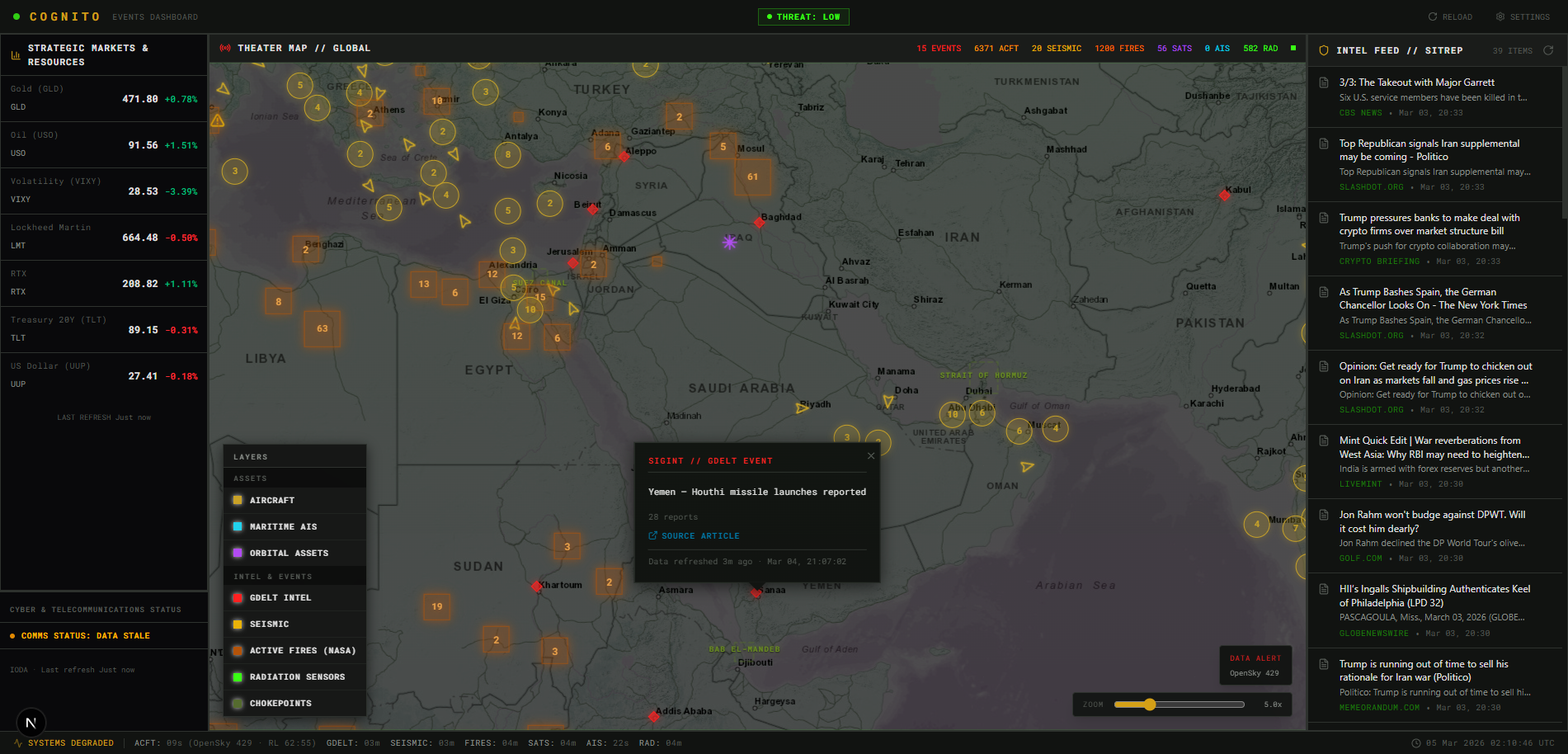Close the SIGINT GDELT event popup

pos(871,455)
